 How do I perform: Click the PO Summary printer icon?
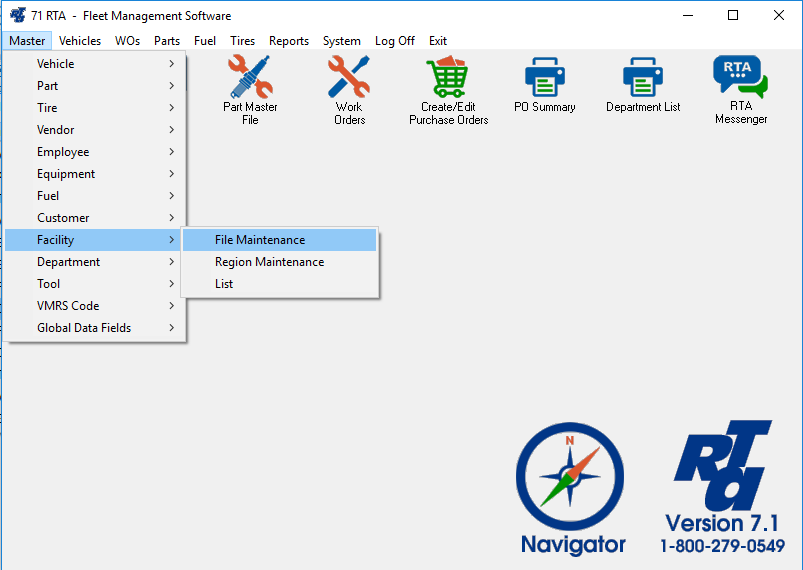pyautogui.click(x=545, y=78)
